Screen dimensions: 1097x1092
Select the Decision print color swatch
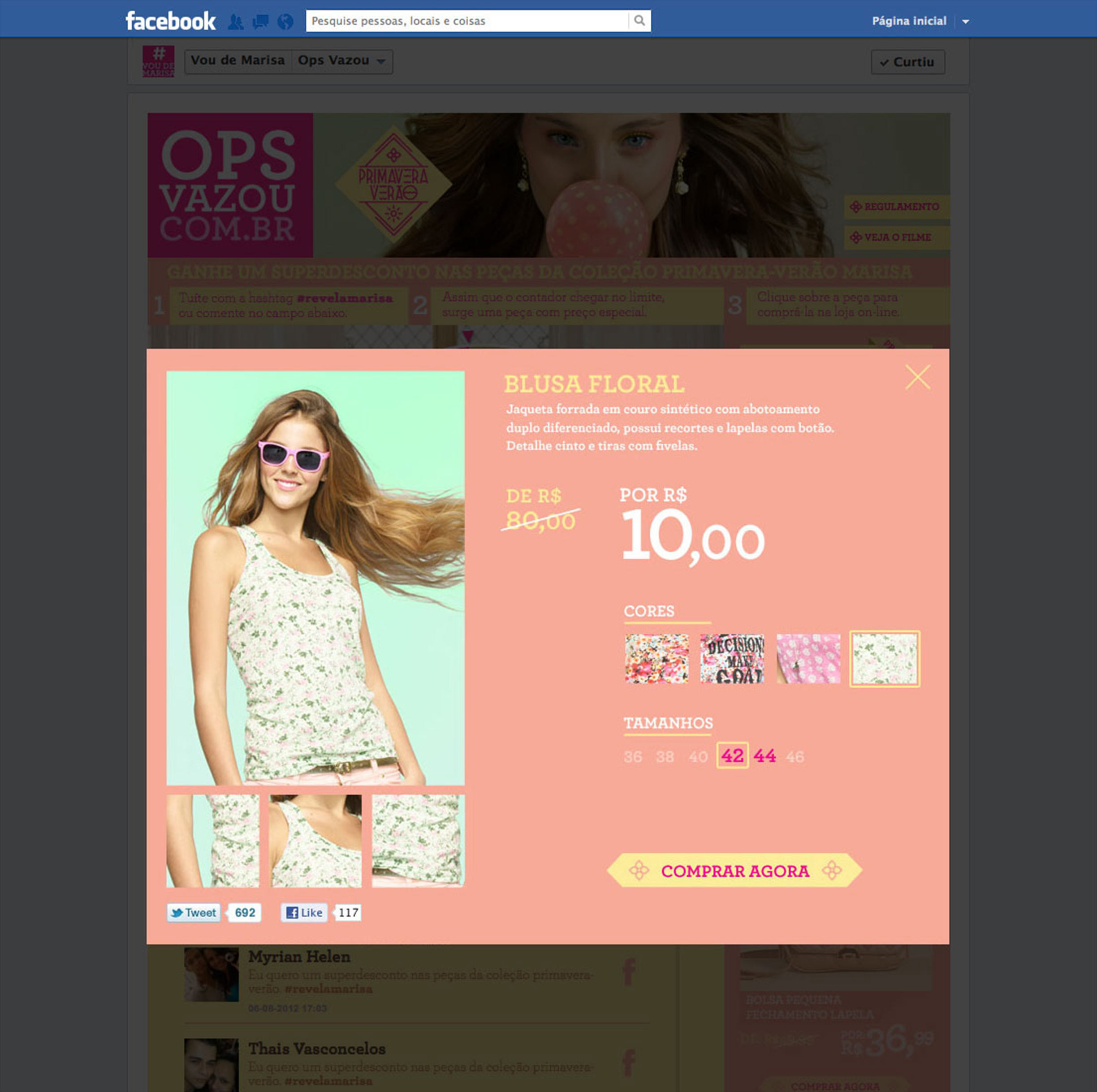pyautogui.click(x=732, y=659)
